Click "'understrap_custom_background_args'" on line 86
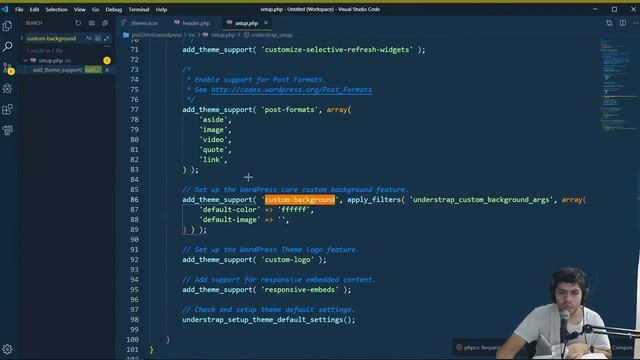Screen dimensions: 640x360 481,200
